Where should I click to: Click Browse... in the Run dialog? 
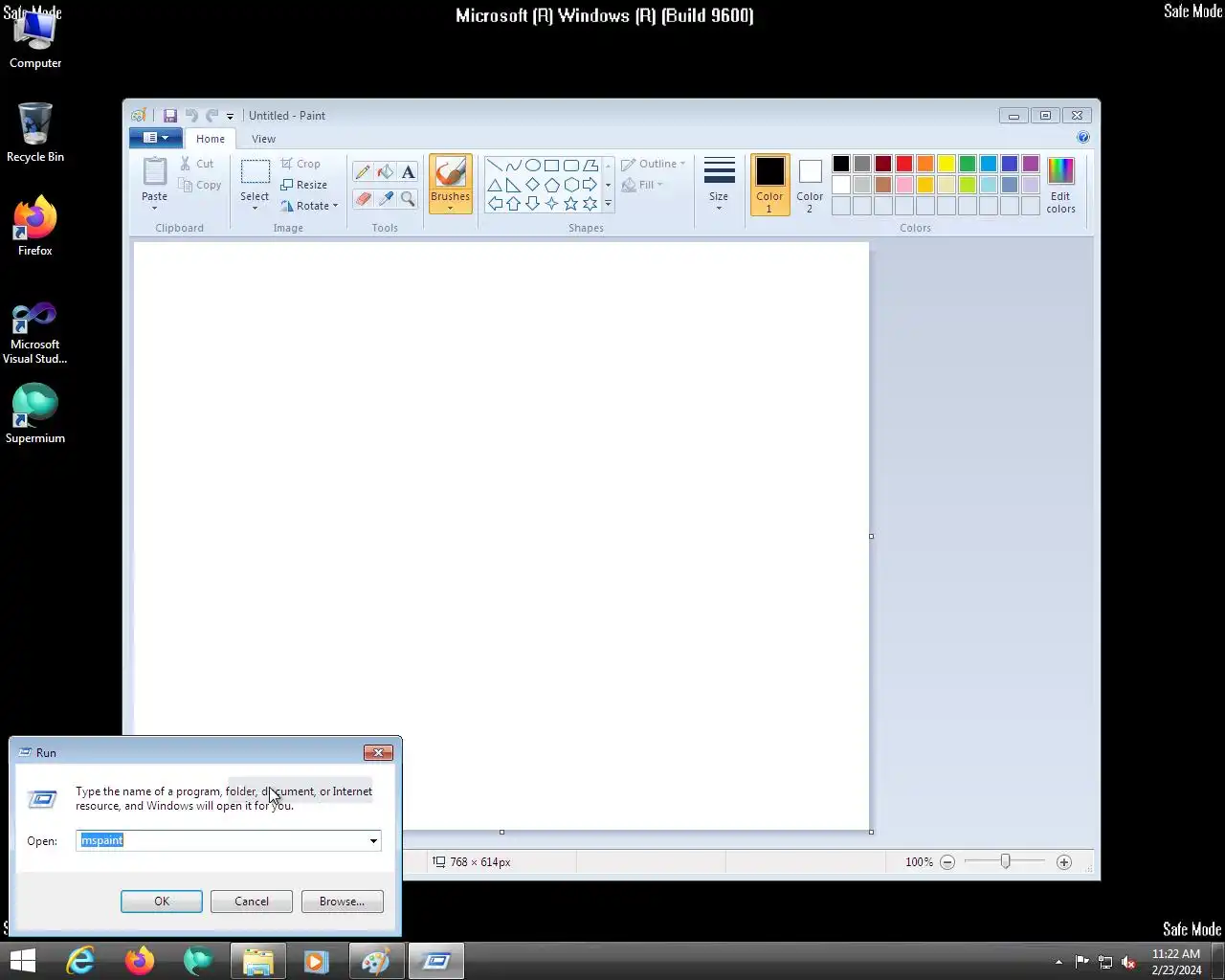coord(342,902)
